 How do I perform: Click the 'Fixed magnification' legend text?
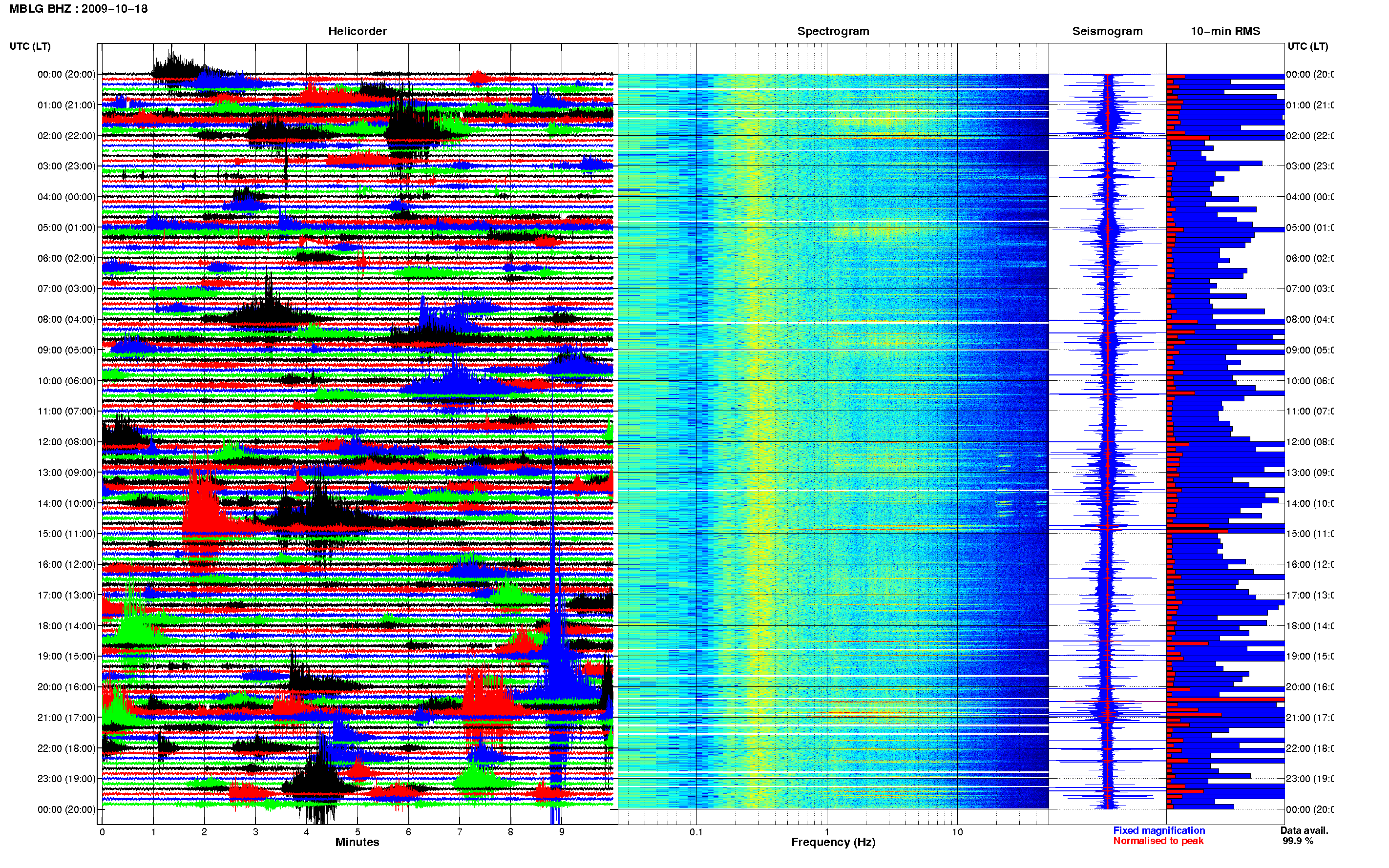click(1159, 830)
